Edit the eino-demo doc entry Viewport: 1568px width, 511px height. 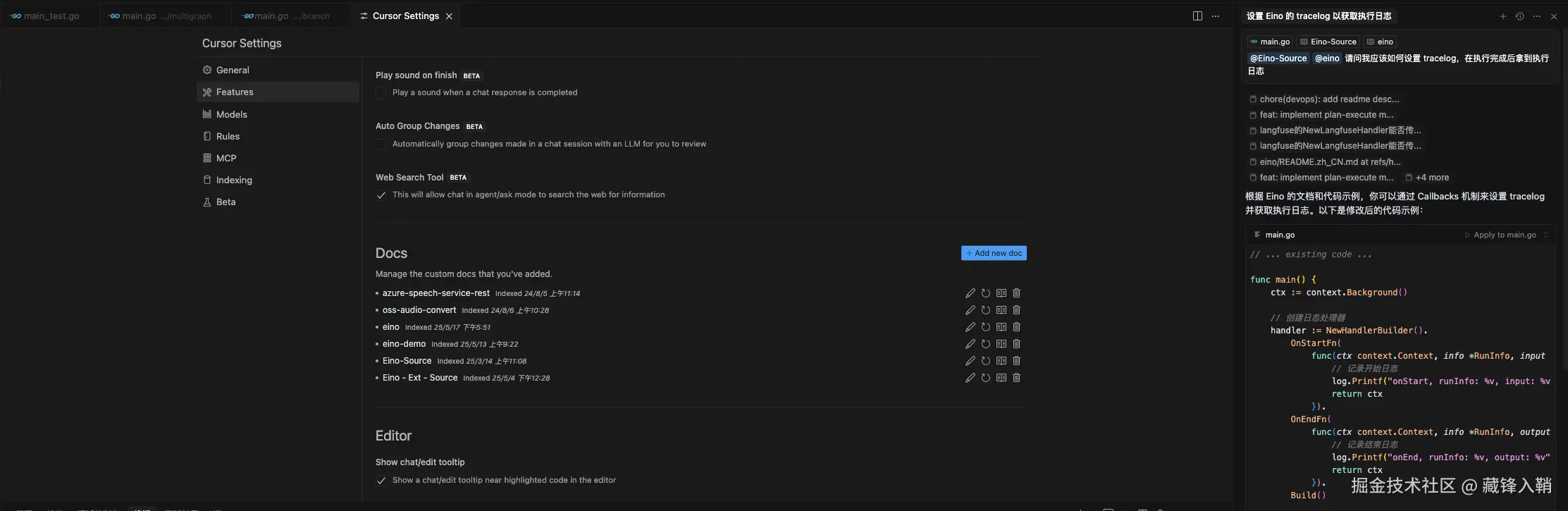(970, 344)
